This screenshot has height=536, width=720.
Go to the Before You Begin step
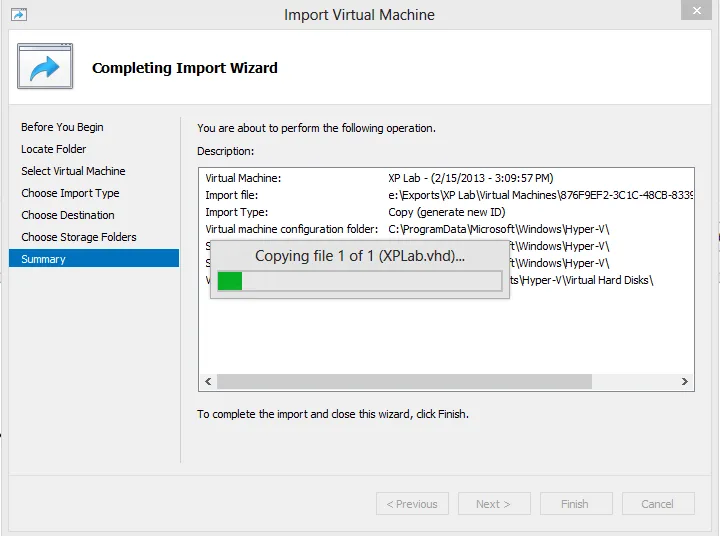click(62, 127)
